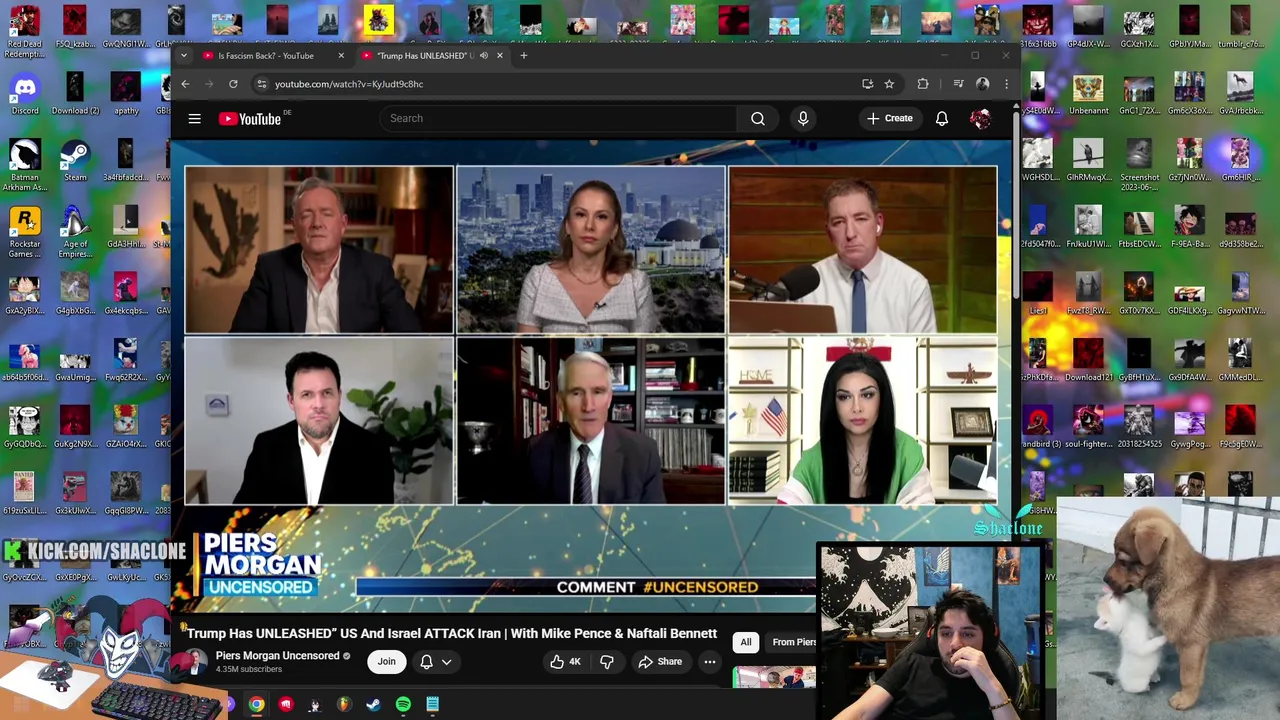The height and width of the screenshot is (720, 1280).
Task: Open Chrome from the taskbar
Action: 257,705
